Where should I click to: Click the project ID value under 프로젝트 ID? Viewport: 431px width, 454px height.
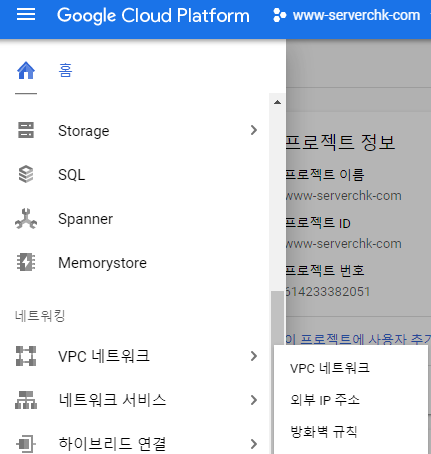point(344,244)
